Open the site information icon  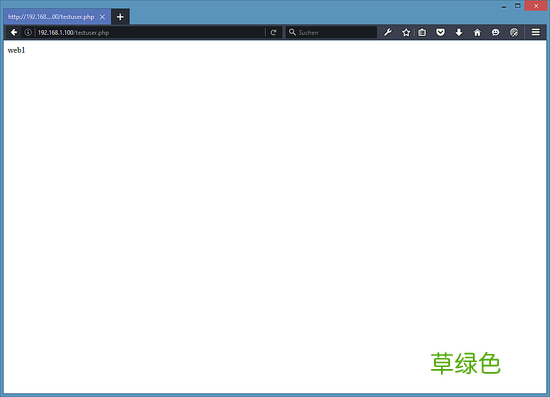pos(28,32)
